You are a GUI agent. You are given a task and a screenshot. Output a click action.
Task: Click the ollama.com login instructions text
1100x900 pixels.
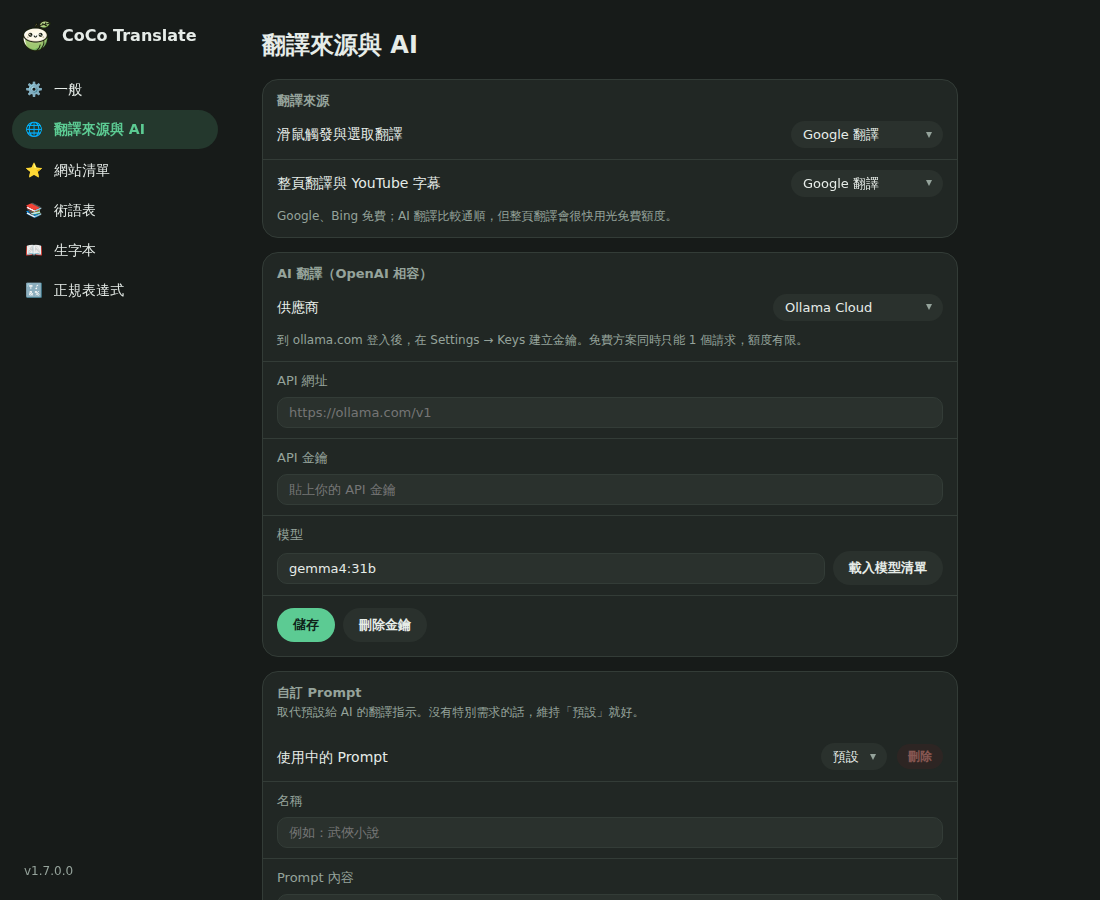(542, 340)
